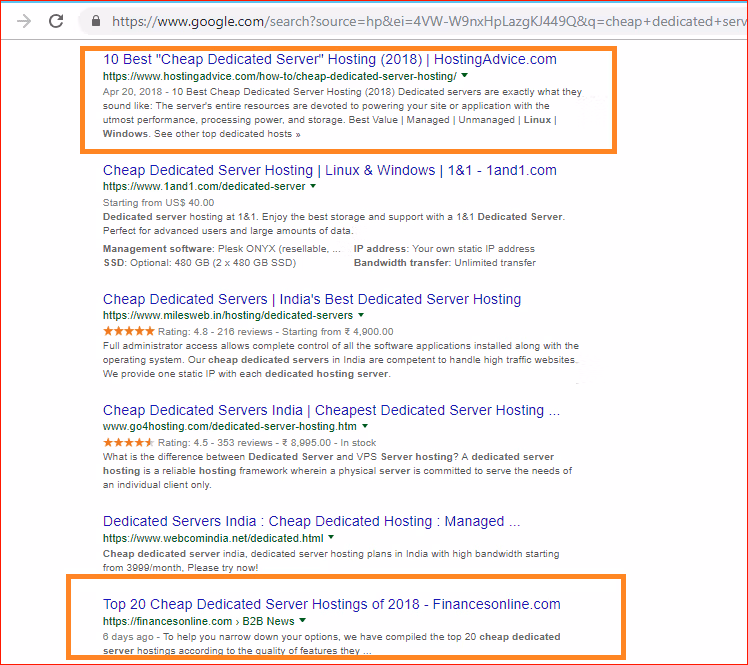748x665 pixels.
Task: Expand the arrow beside 1and1.com/dedicated-server URL
Action: [x=313, y=187]
